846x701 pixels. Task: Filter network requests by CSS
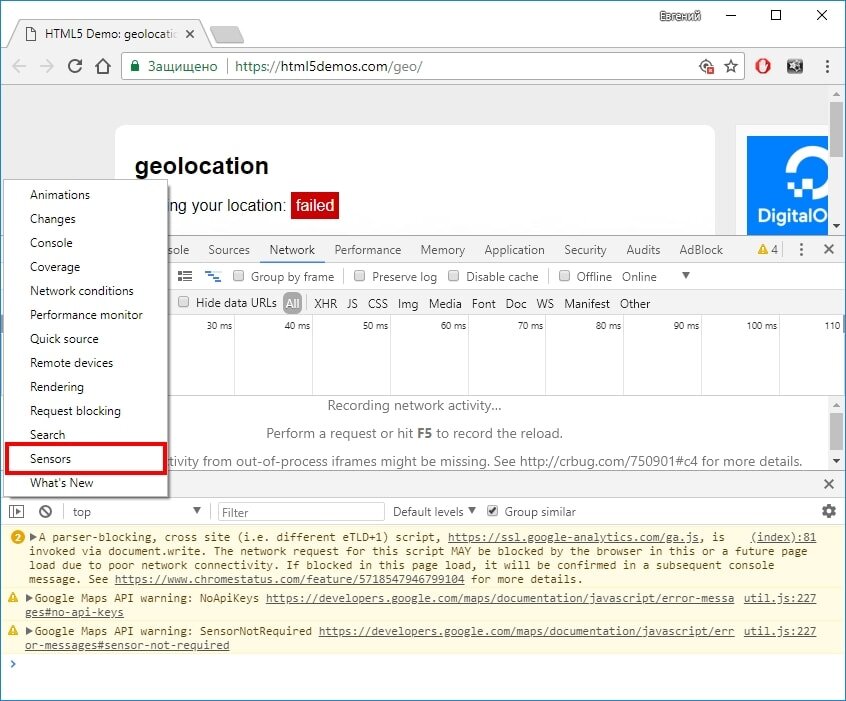[x=378, y=303]
